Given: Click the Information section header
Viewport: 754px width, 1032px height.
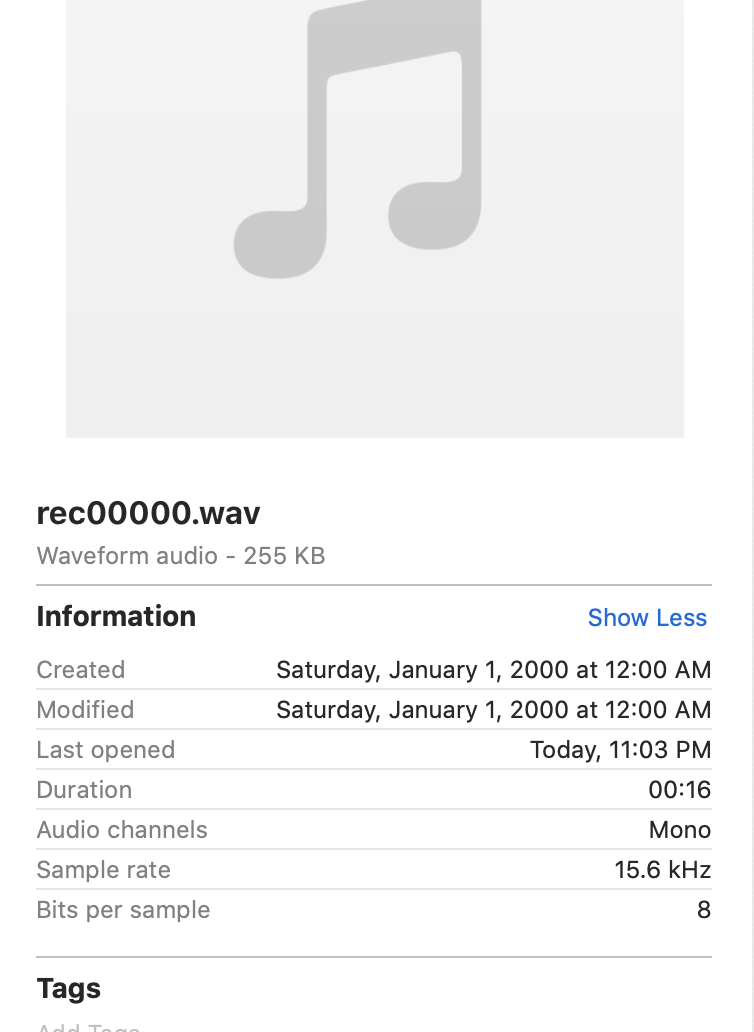Looking at the screenshot, I should tap(116, 617).
